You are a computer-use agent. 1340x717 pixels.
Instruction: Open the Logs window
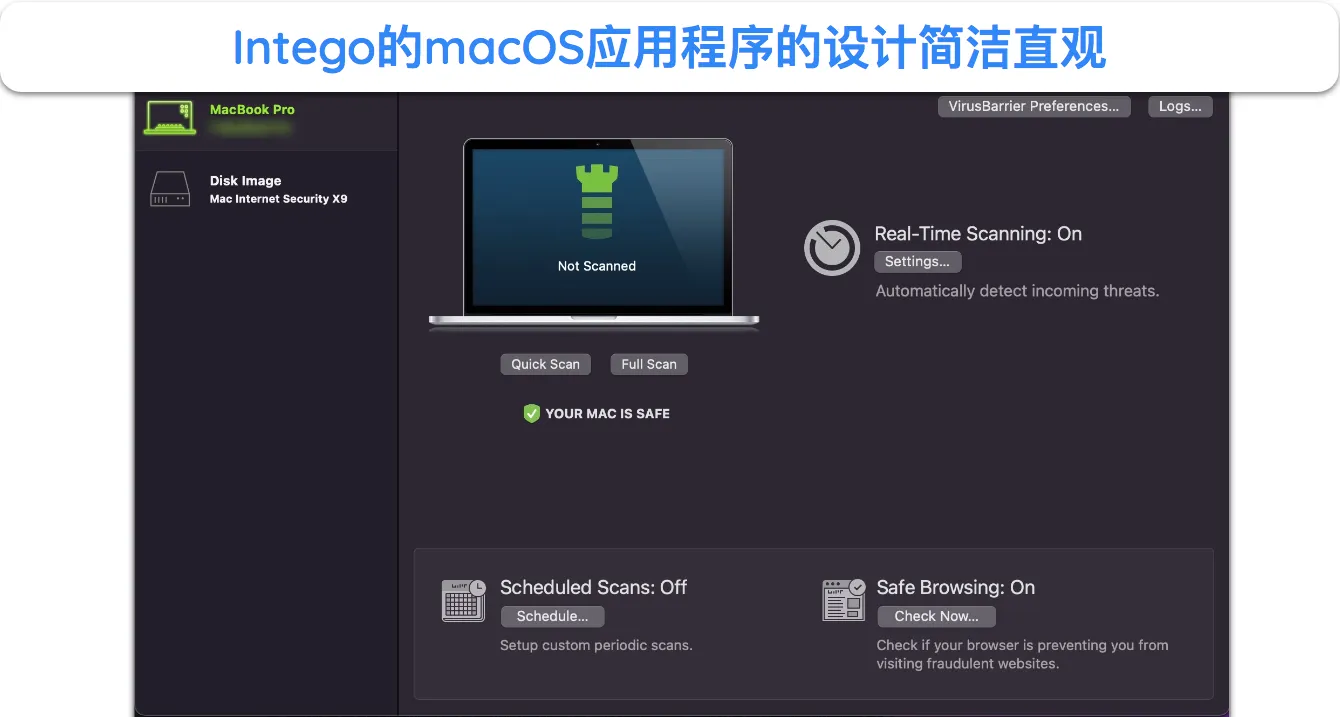click(x=1180, y=106)
